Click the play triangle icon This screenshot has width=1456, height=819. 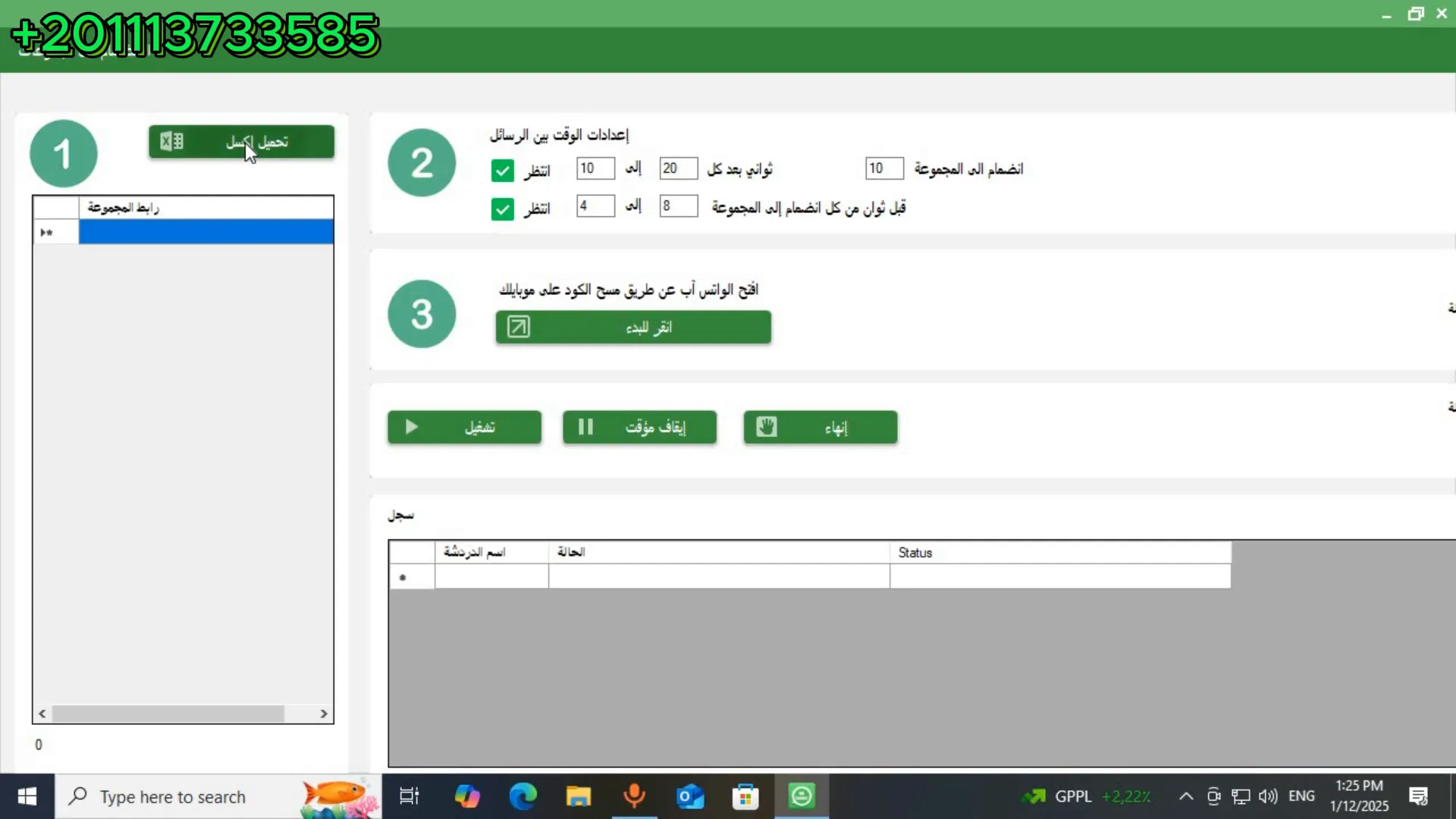[411, 427]
